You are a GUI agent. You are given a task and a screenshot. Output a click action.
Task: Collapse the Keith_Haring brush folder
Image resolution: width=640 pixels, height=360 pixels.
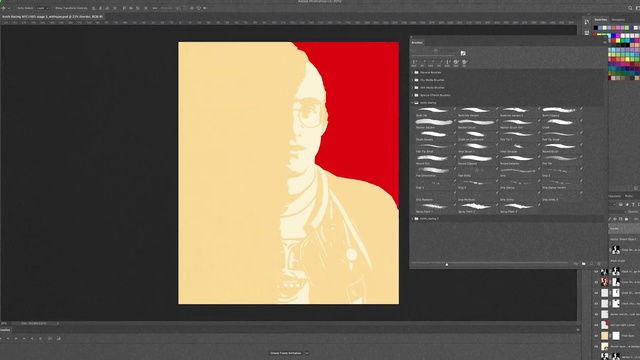pyautogui.click(x=412, y=103)
